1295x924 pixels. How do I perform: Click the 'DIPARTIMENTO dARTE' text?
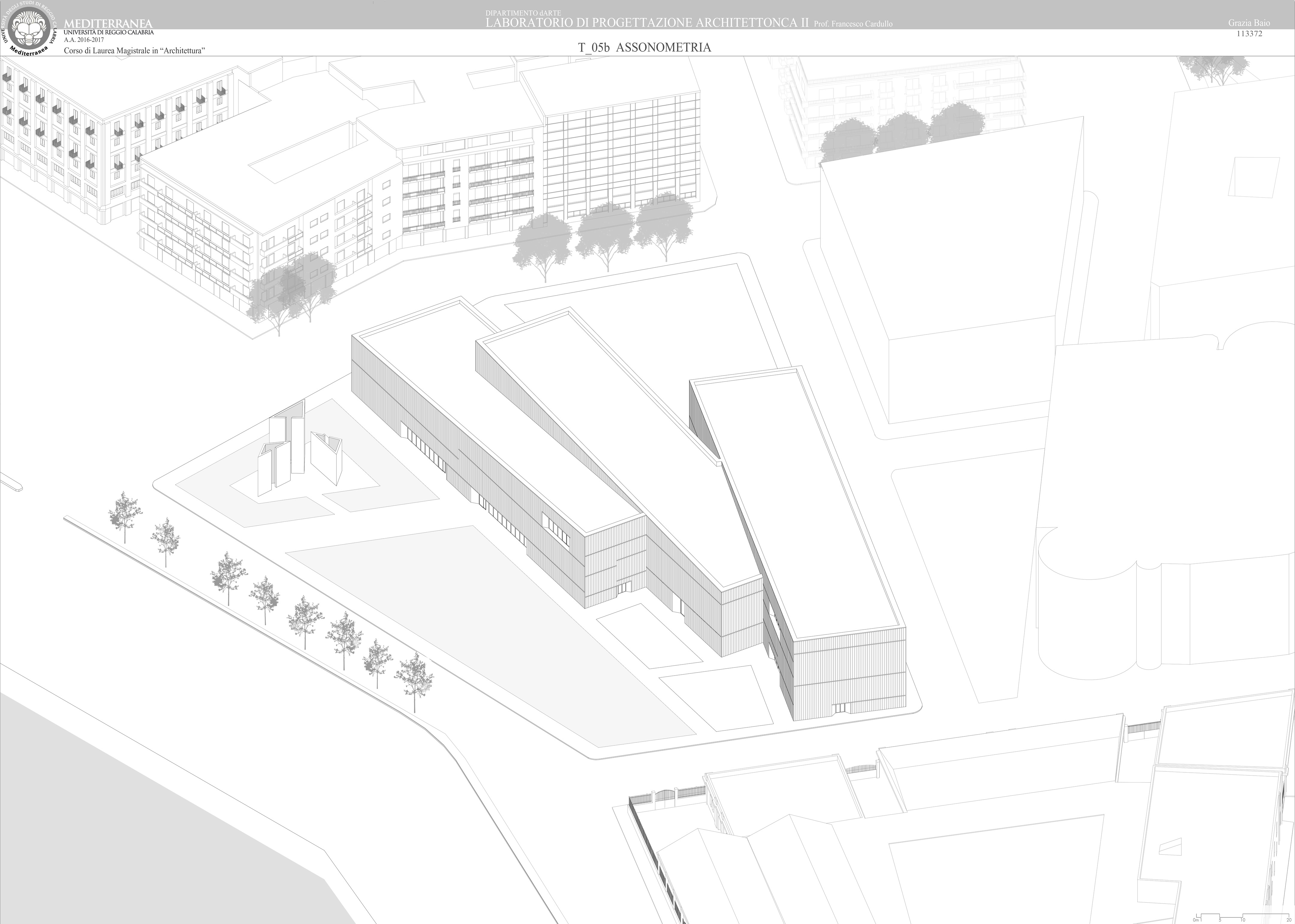point(523,13)
